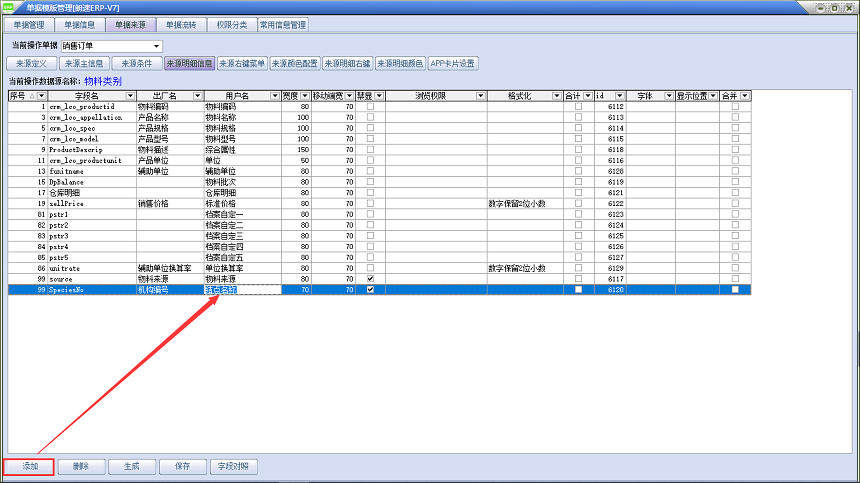The width and height of the screenshot is (860, 483).
Task: Uncheck the 隐藏 checkbox in source row
Action: pyautogui.click(x=371, y=278)
